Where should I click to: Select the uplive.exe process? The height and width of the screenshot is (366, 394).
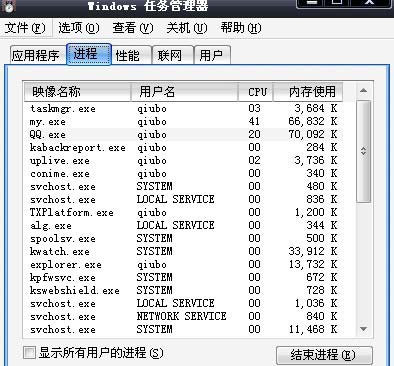(x=183, y=161)
